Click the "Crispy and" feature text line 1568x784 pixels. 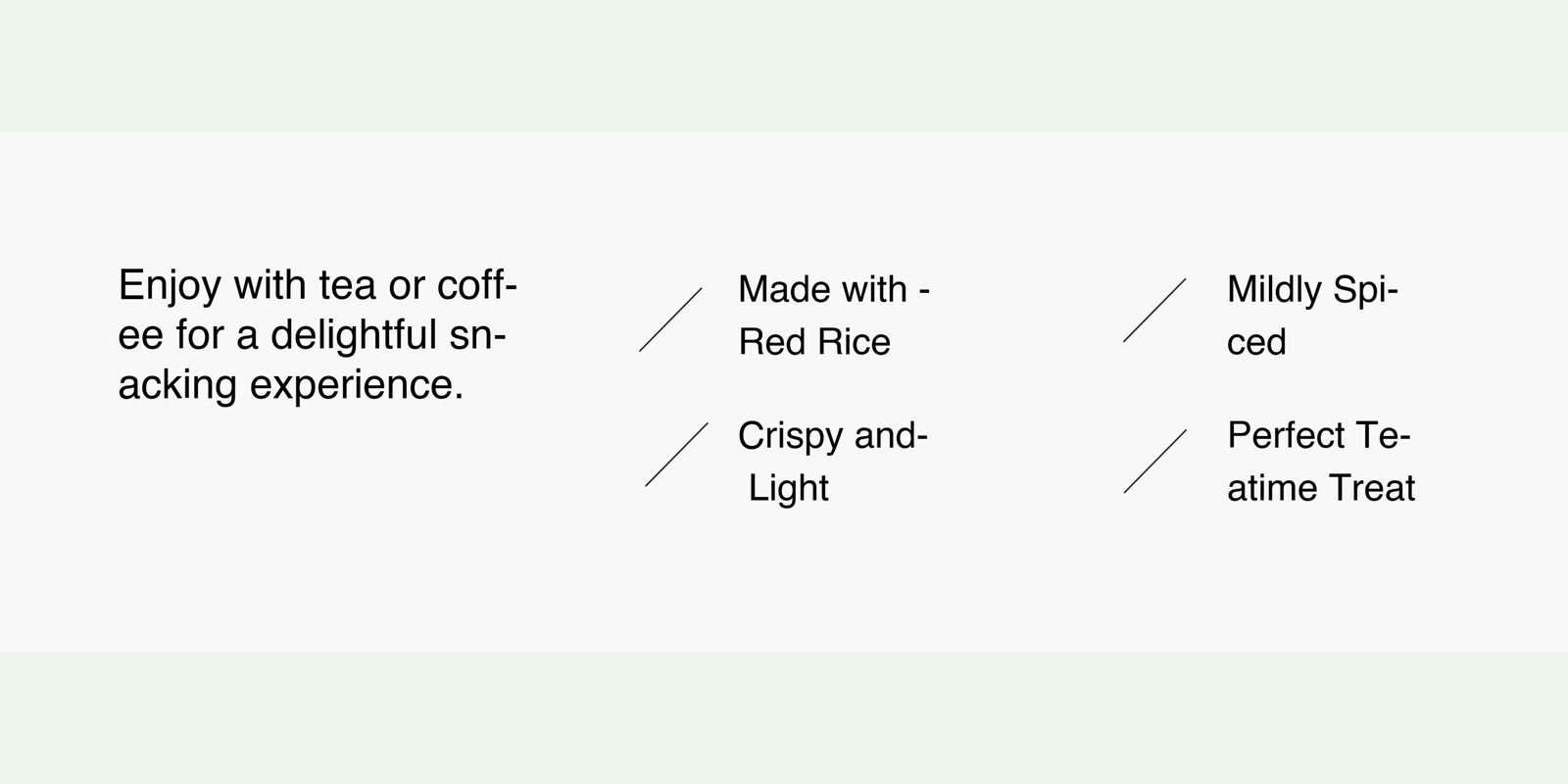coord(832,435)
